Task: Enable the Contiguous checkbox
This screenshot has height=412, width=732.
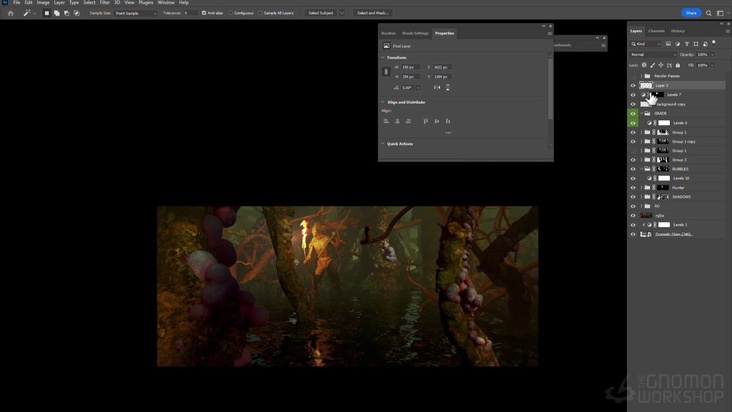Action: pyautogui.click(x=231, y=13)
